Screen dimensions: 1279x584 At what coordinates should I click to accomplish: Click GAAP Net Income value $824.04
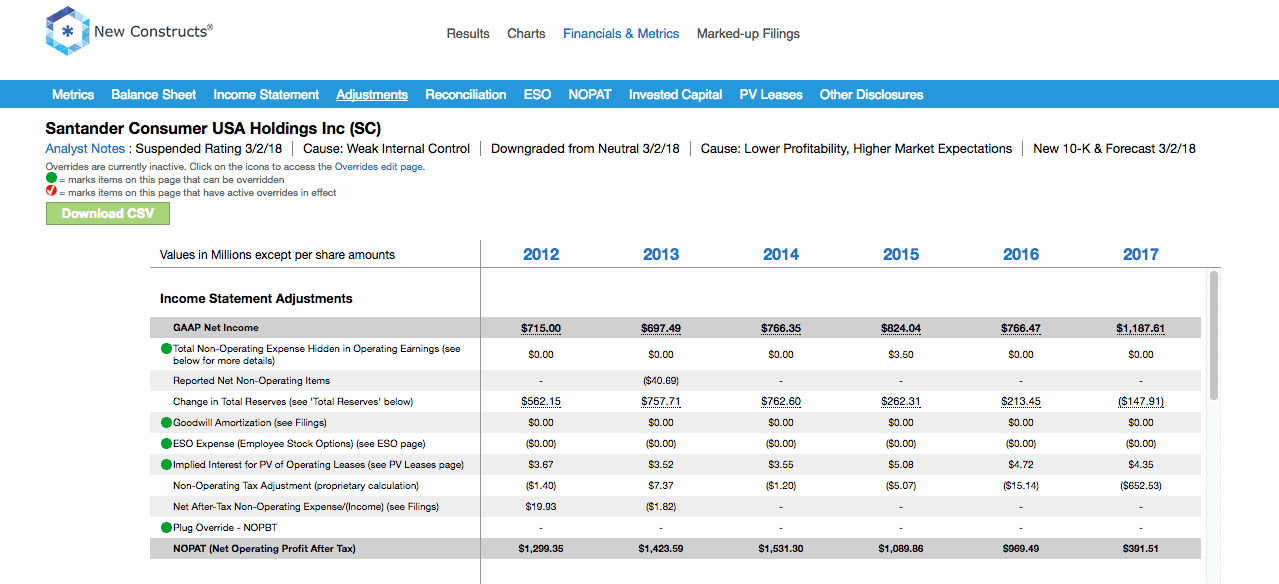[901, 328]
